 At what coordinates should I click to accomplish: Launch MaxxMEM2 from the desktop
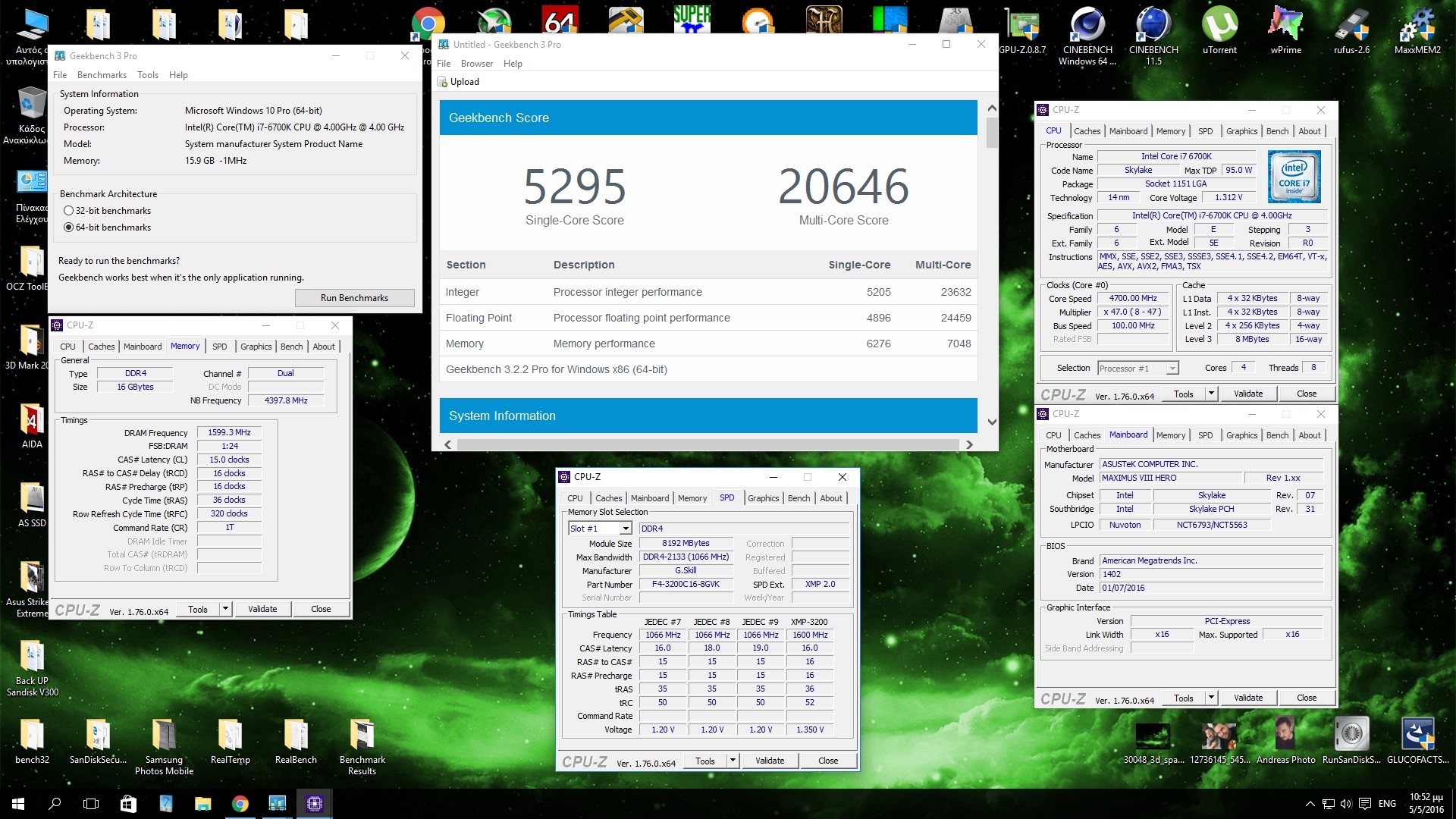[1417, 32]
